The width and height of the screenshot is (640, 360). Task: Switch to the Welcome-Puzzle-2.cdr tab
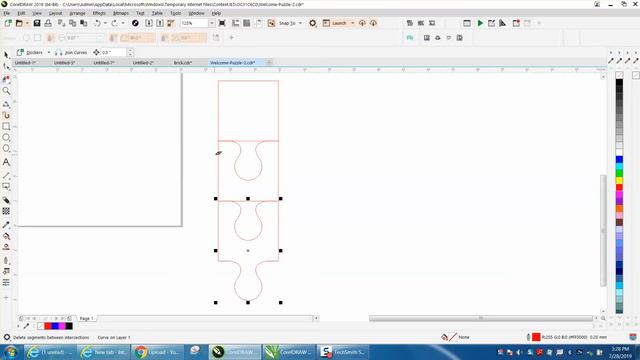pyautogui.click(x=232, y=63)
